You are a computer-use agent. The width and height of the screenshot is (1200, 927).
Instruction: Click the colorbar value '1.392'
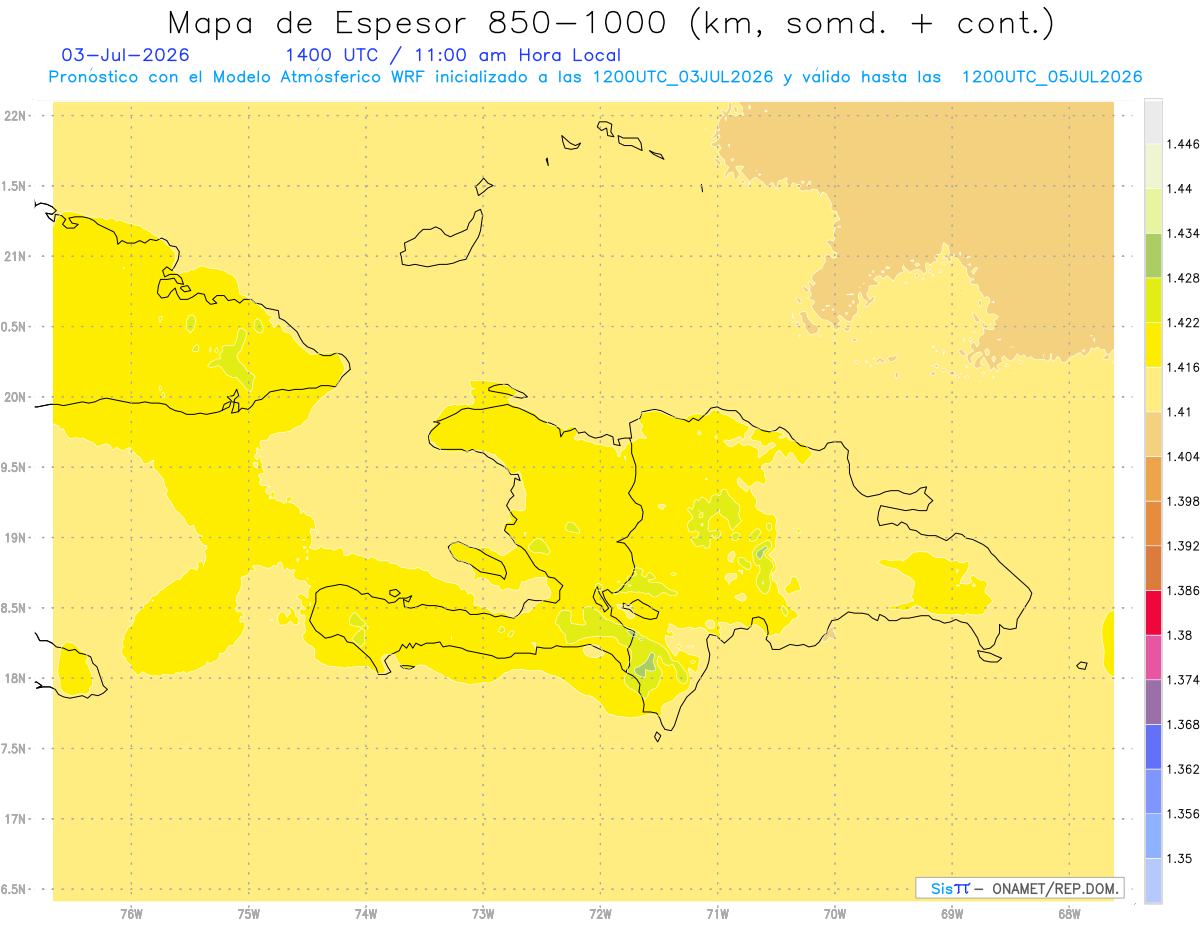point(1185,546)
